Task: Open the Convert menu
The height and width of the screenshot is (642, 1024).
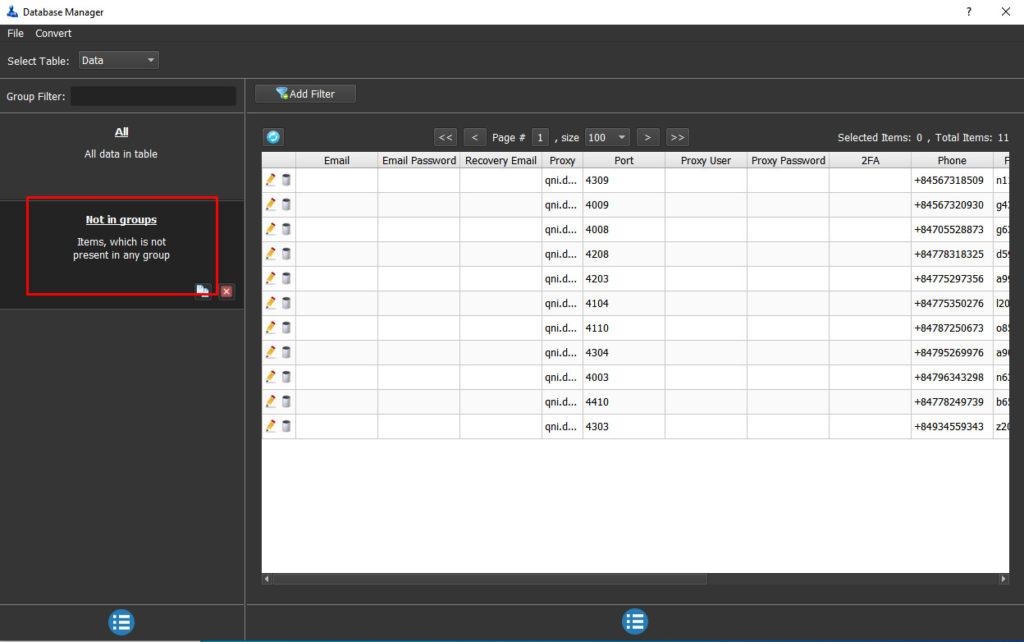Action: (x=52, y=33)
